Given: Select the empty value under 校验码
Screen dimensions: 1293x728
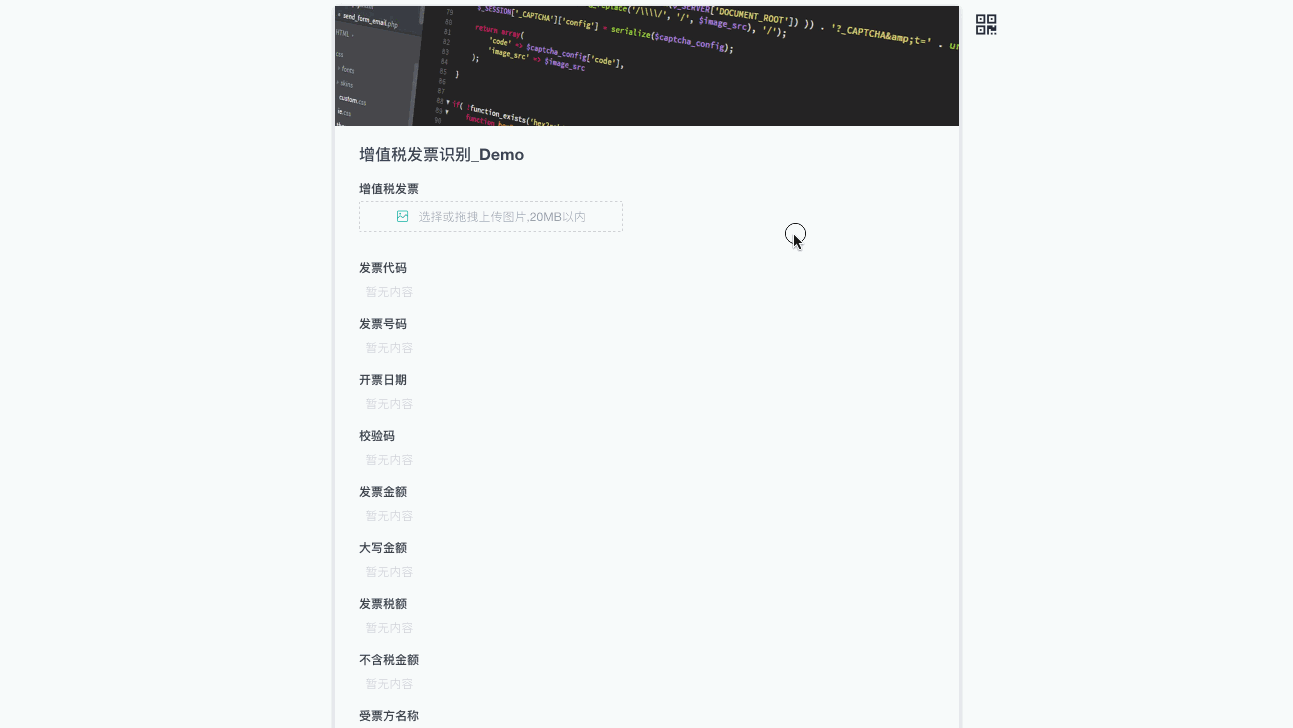Looking at the screenshot, I should [389, 460].
